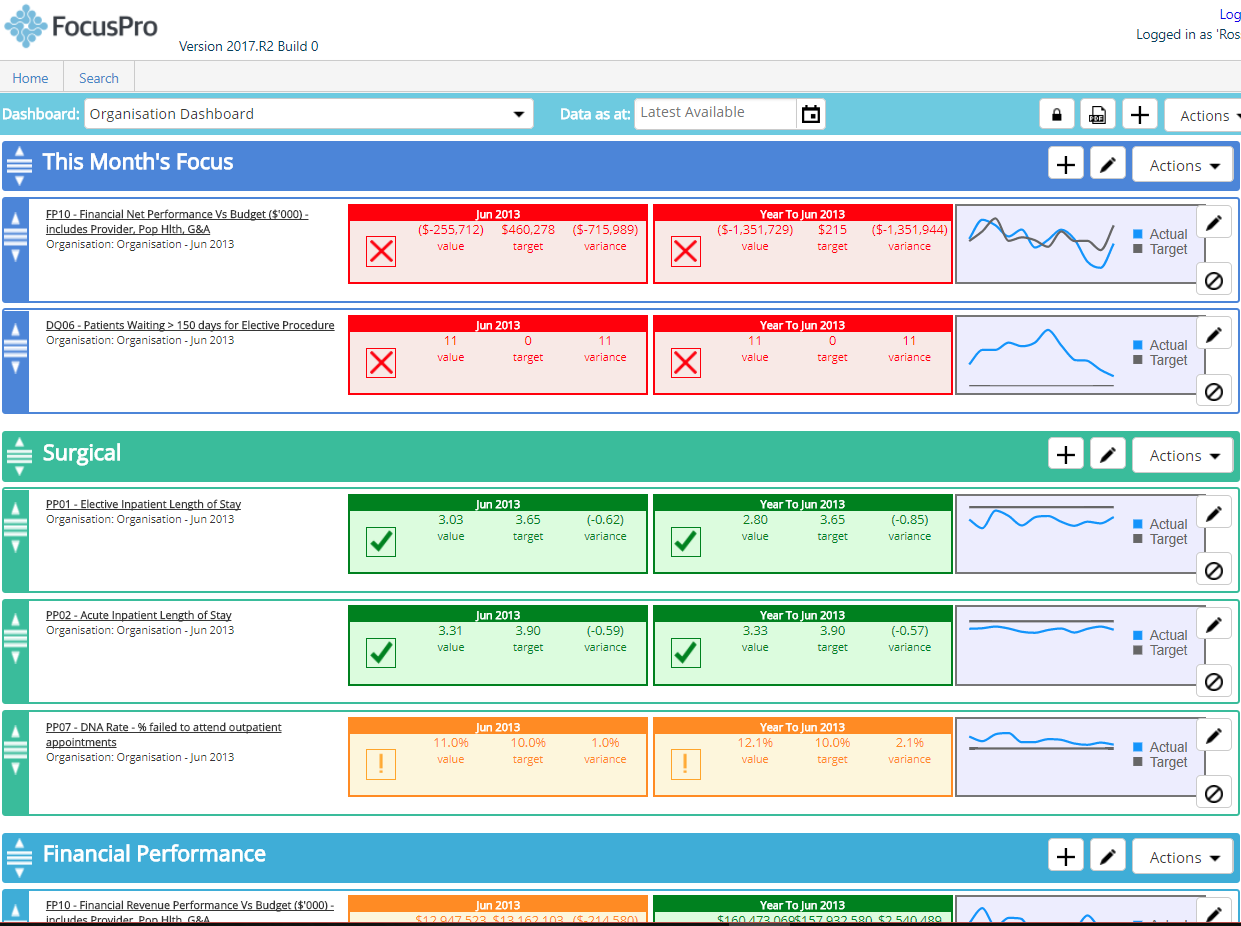The width and height of the screenshot is (1241, 926).
Task: Click the reorder handle of Surgical section
Action: [x=19, y=456]
